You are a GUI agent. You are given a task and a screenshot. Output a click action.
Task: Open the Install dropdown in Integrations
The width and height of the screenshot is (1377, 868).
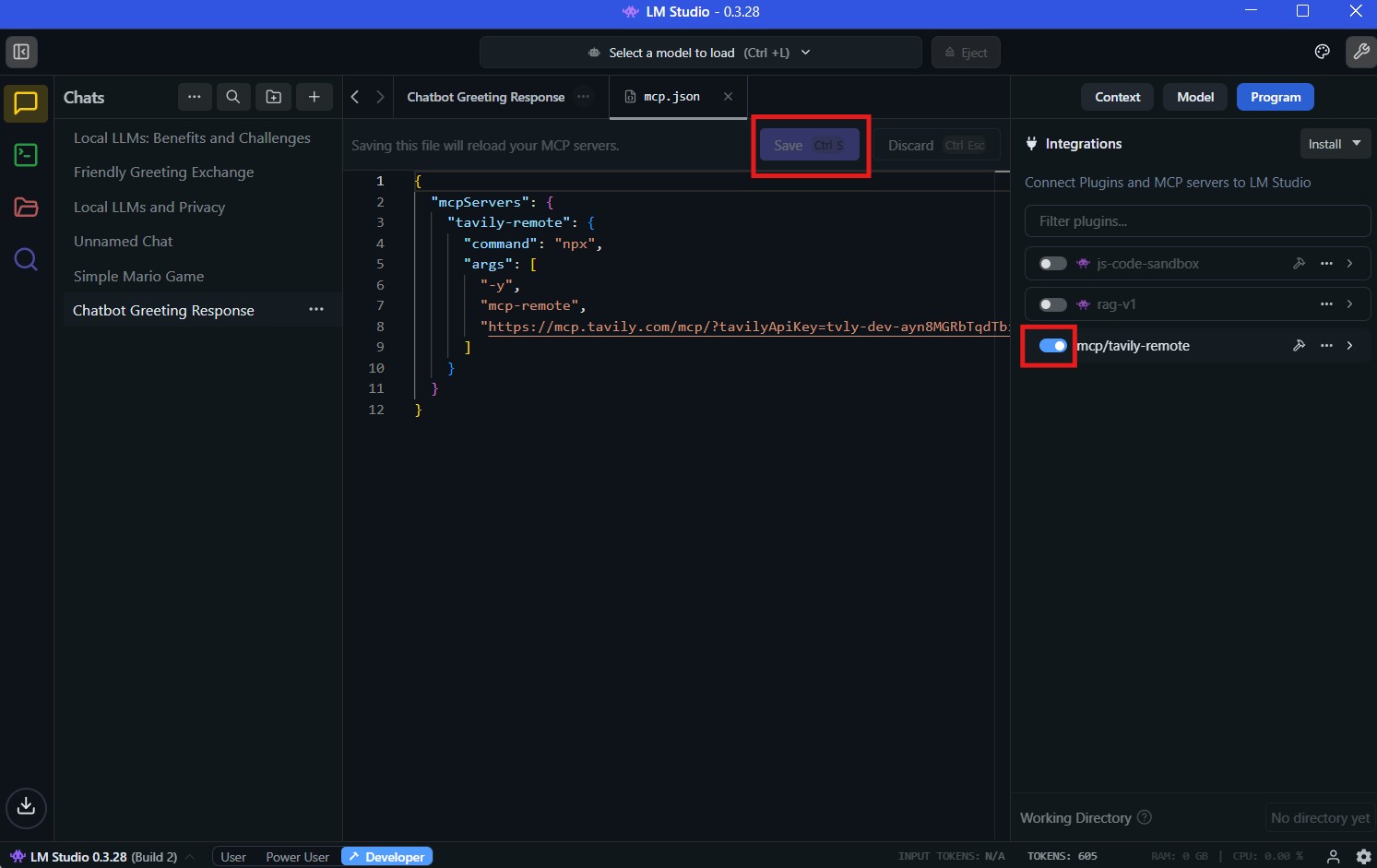pyautogui.click(x=1334, y=144)
